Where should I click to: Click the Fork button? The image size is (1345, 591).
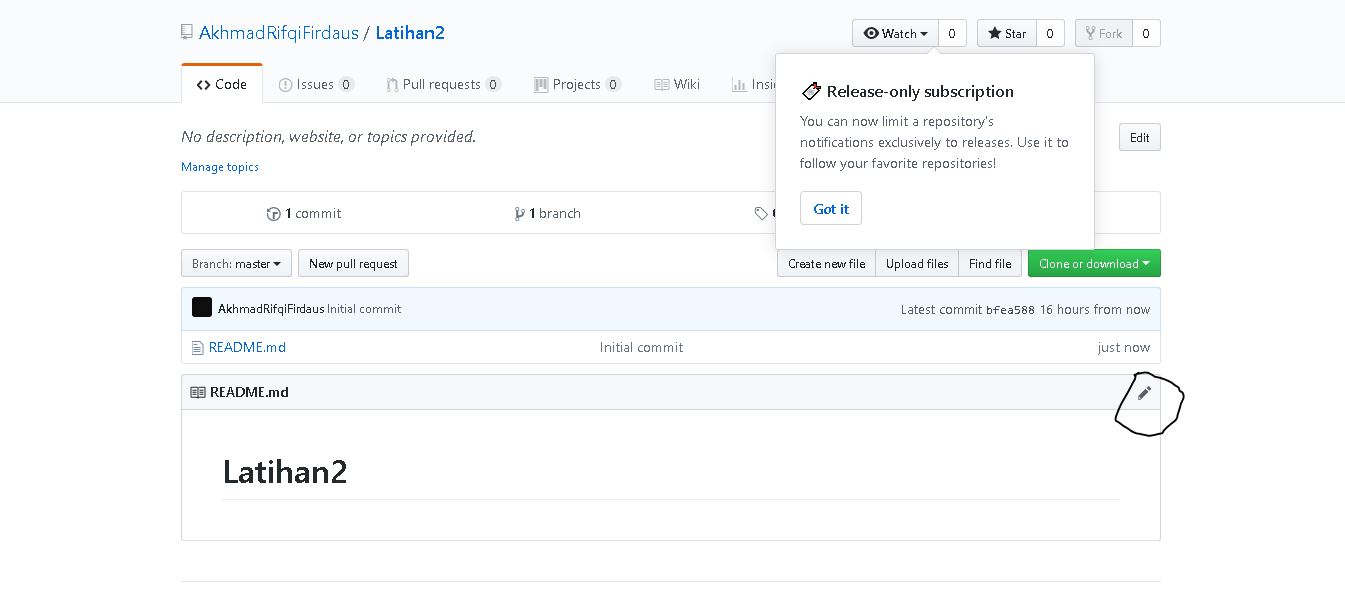coord(1103,33)
